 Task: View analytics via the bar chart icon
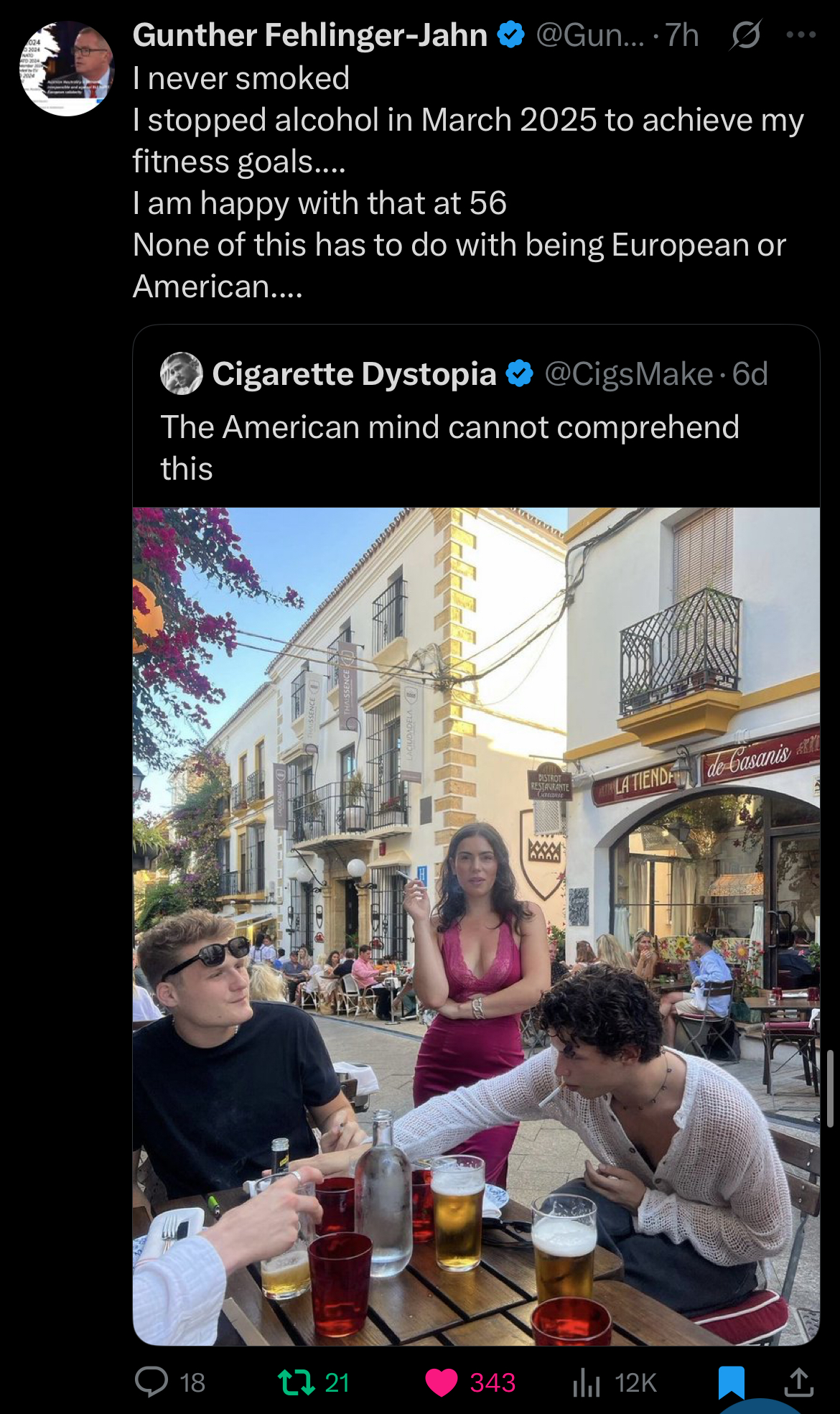click(587, 1382)
